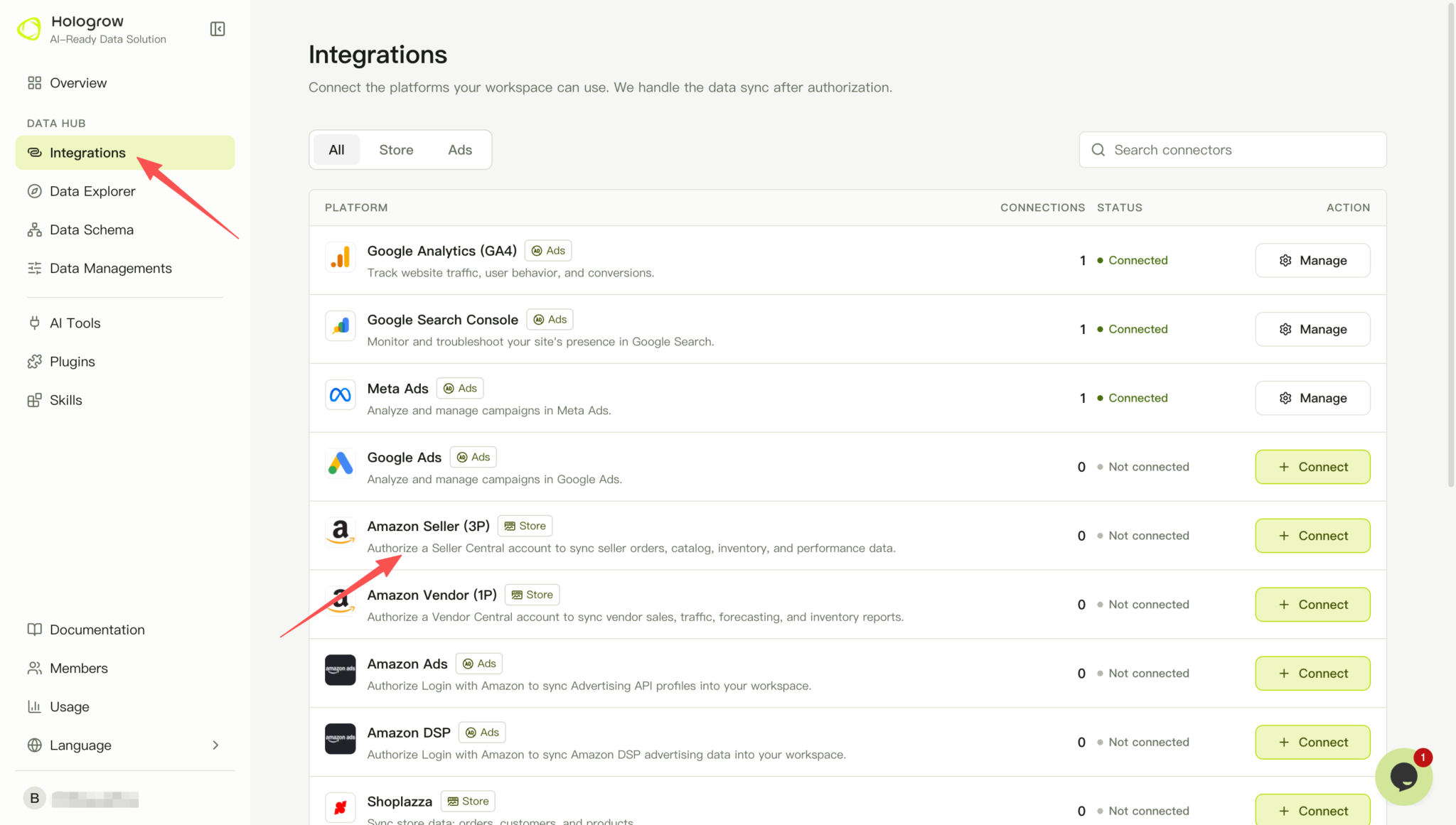Manage the Meta Ads connection
Viewport: 1456px width, 825px height.
[1312, 399]
